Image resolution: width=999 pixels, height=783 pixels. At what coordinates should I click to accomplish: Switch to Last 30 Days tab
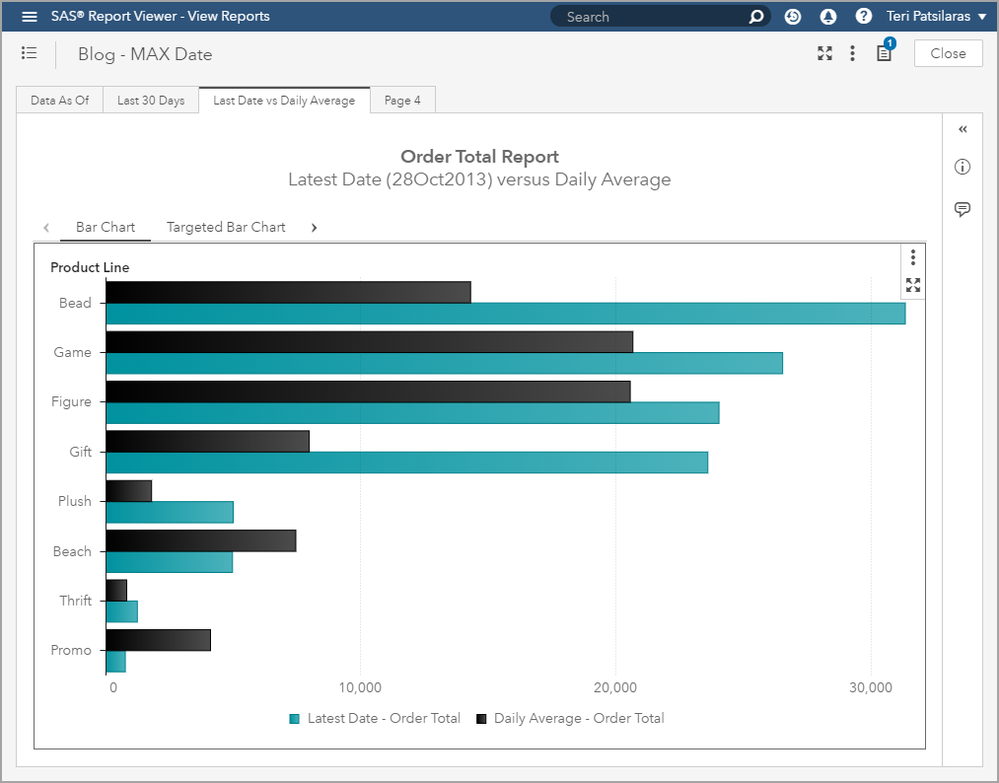coord(151,100)
